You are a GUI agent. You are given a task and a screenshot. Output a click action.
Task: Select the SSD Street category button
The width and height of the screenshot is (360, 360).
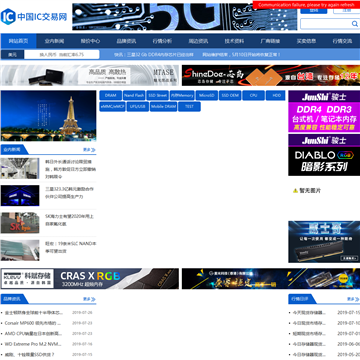pos(157,95)
